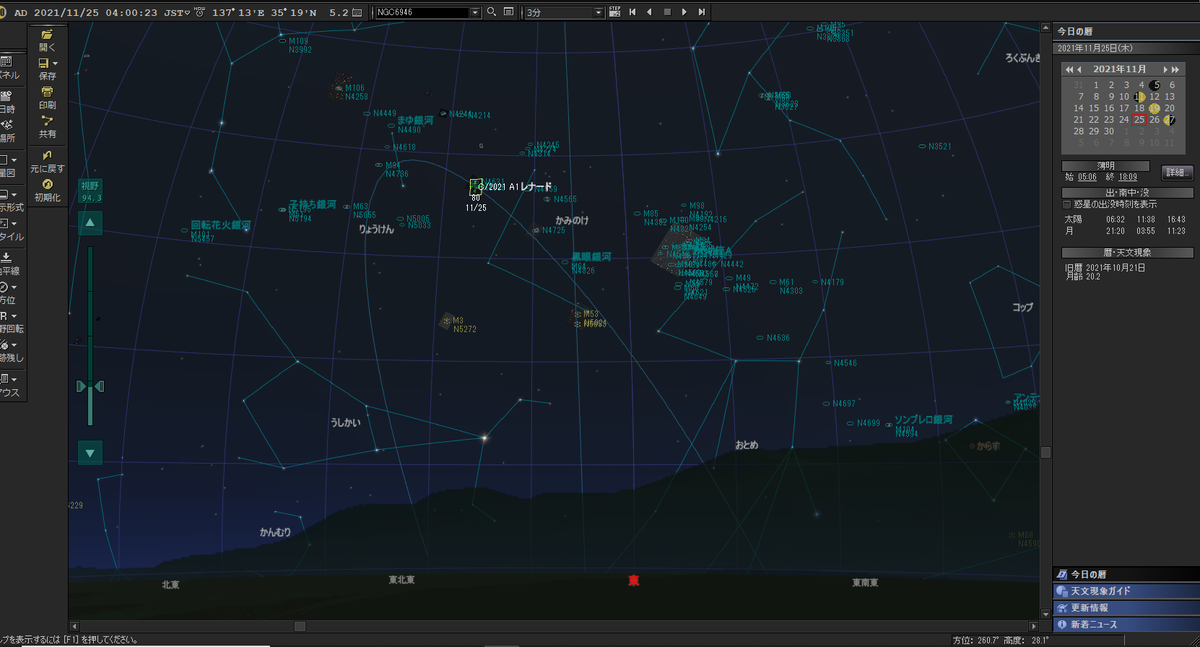Jump back with the skip-to-start button
This screenshot has height=647, width=1200.
click(632, 12)
